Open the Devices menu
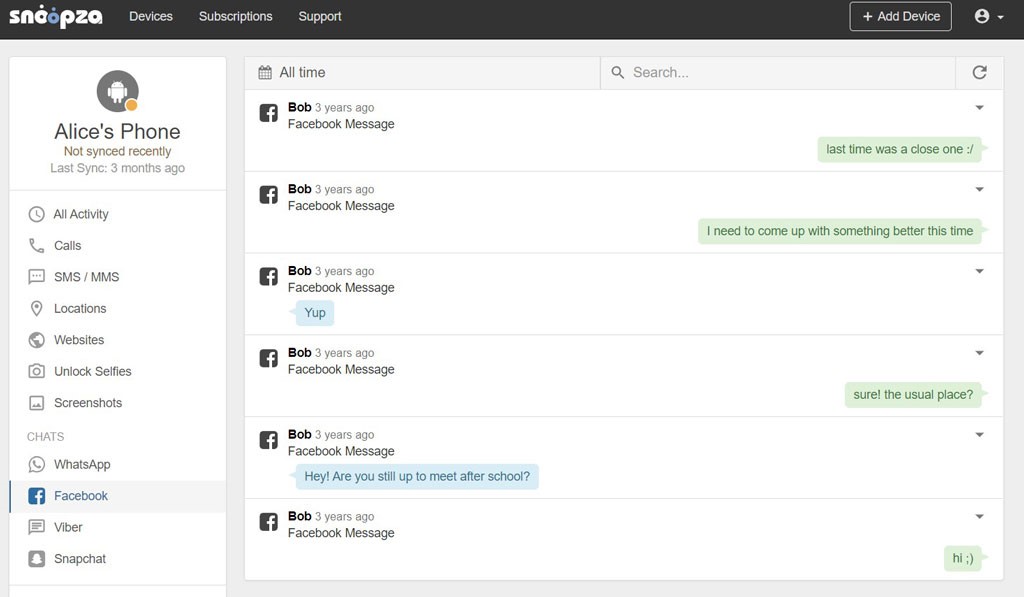1024x597 pixels. (x=151, y=17)
